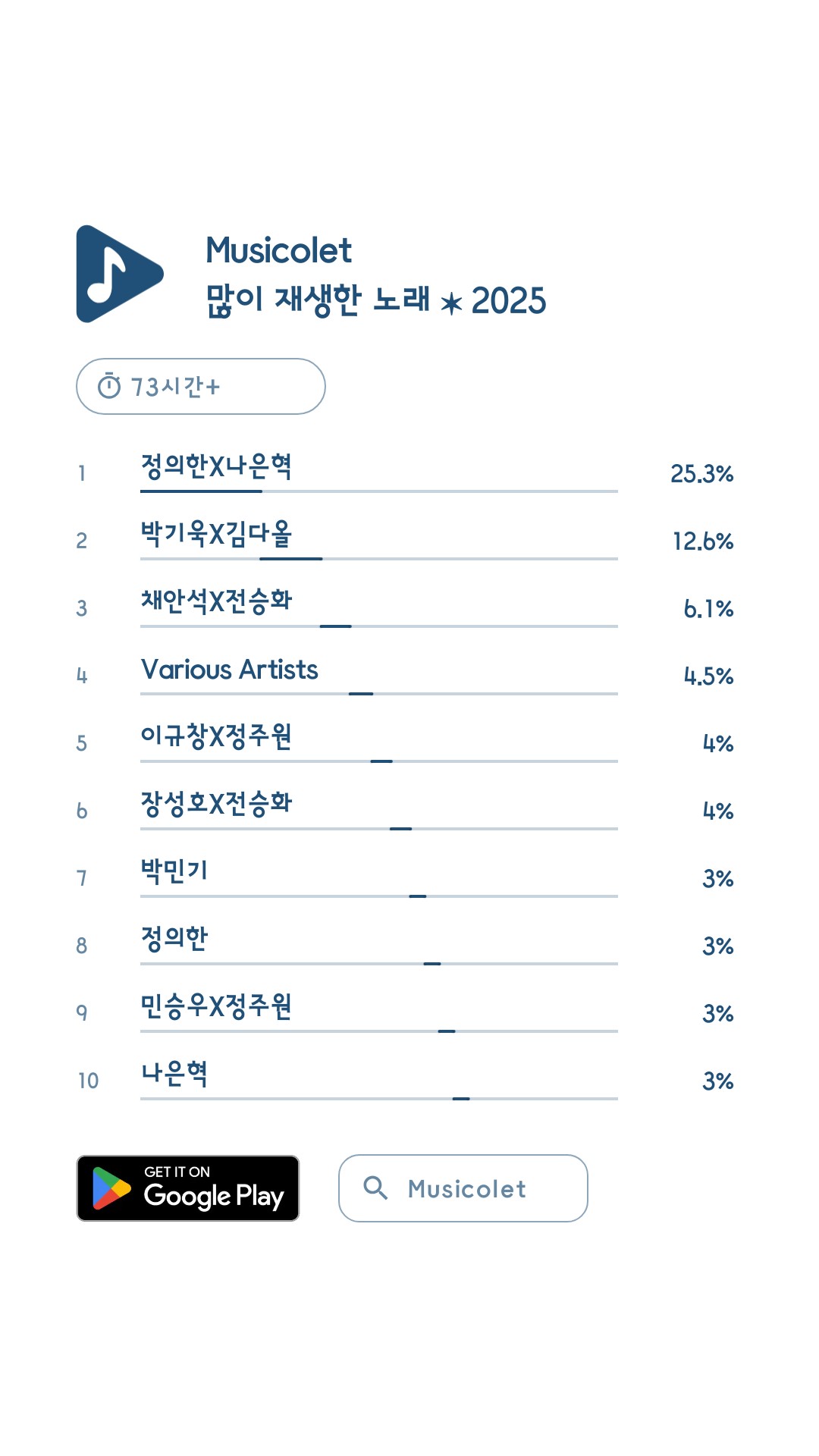Open the 채안석X전승화 entry
Screen dimensions: 819x1456
pos(216,601)
